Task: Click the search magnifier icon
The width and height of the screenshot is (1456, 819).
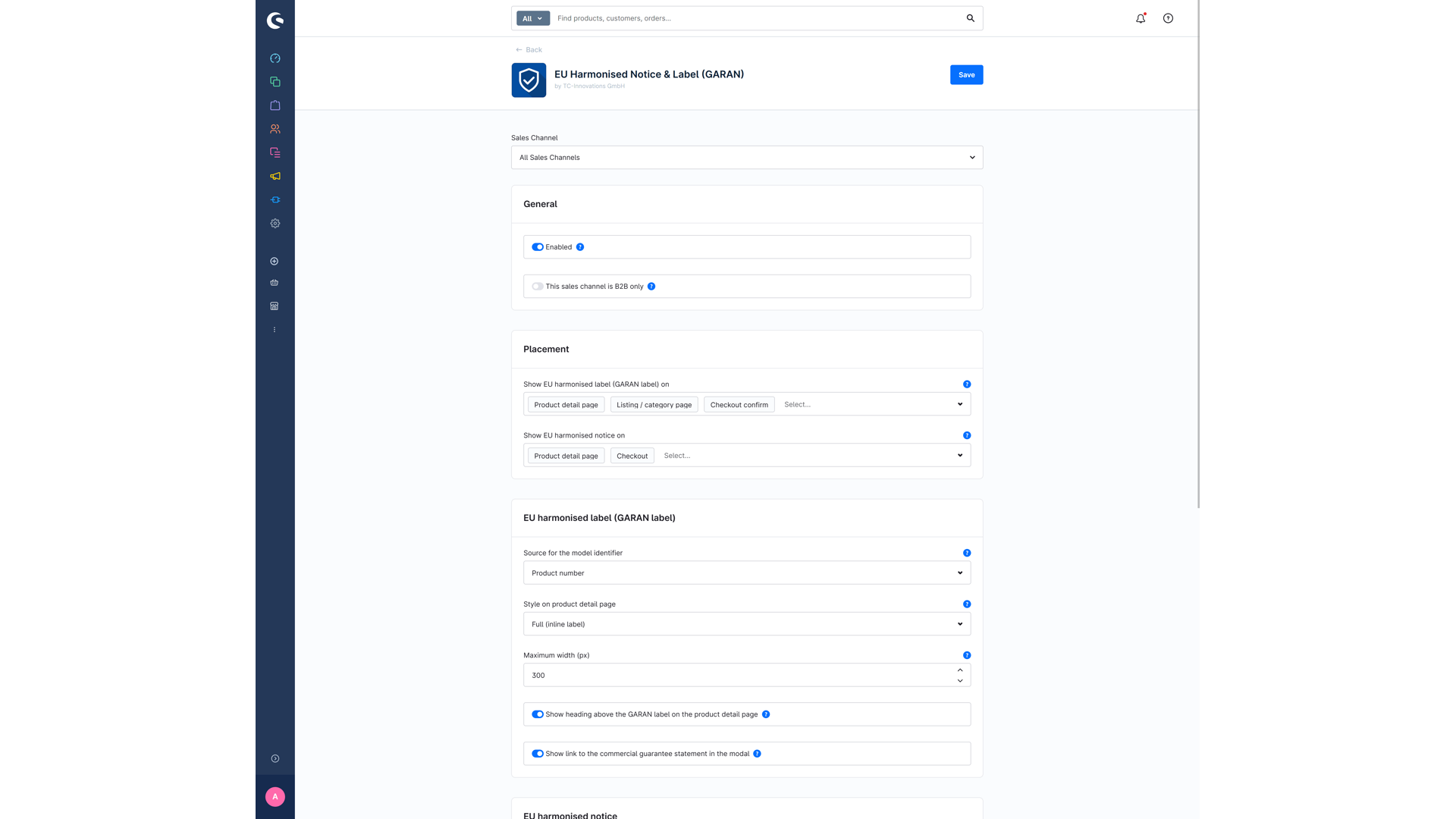Action: click(x=971, y=18)
